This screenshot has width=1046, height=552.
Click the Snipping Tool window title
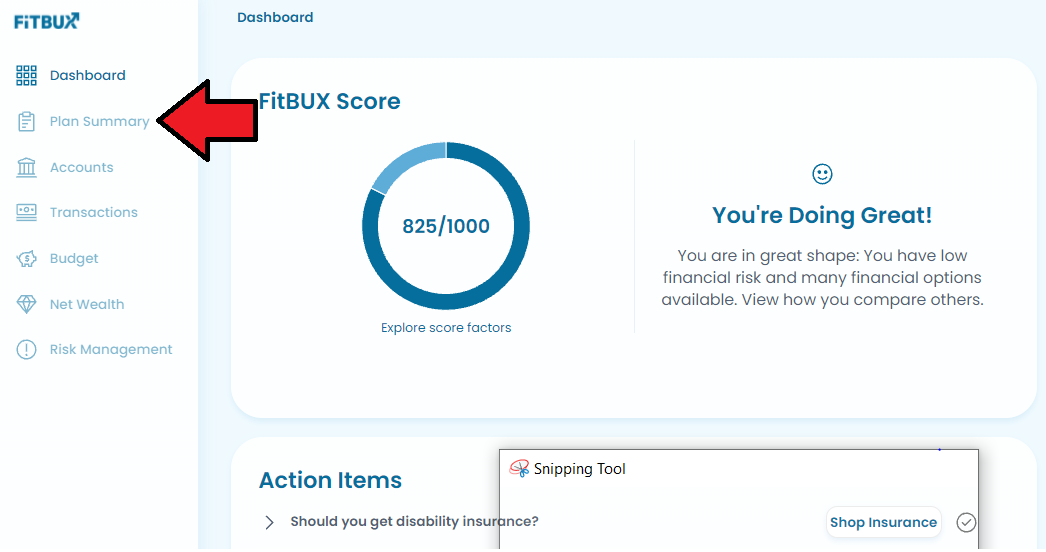coord(579,469)
